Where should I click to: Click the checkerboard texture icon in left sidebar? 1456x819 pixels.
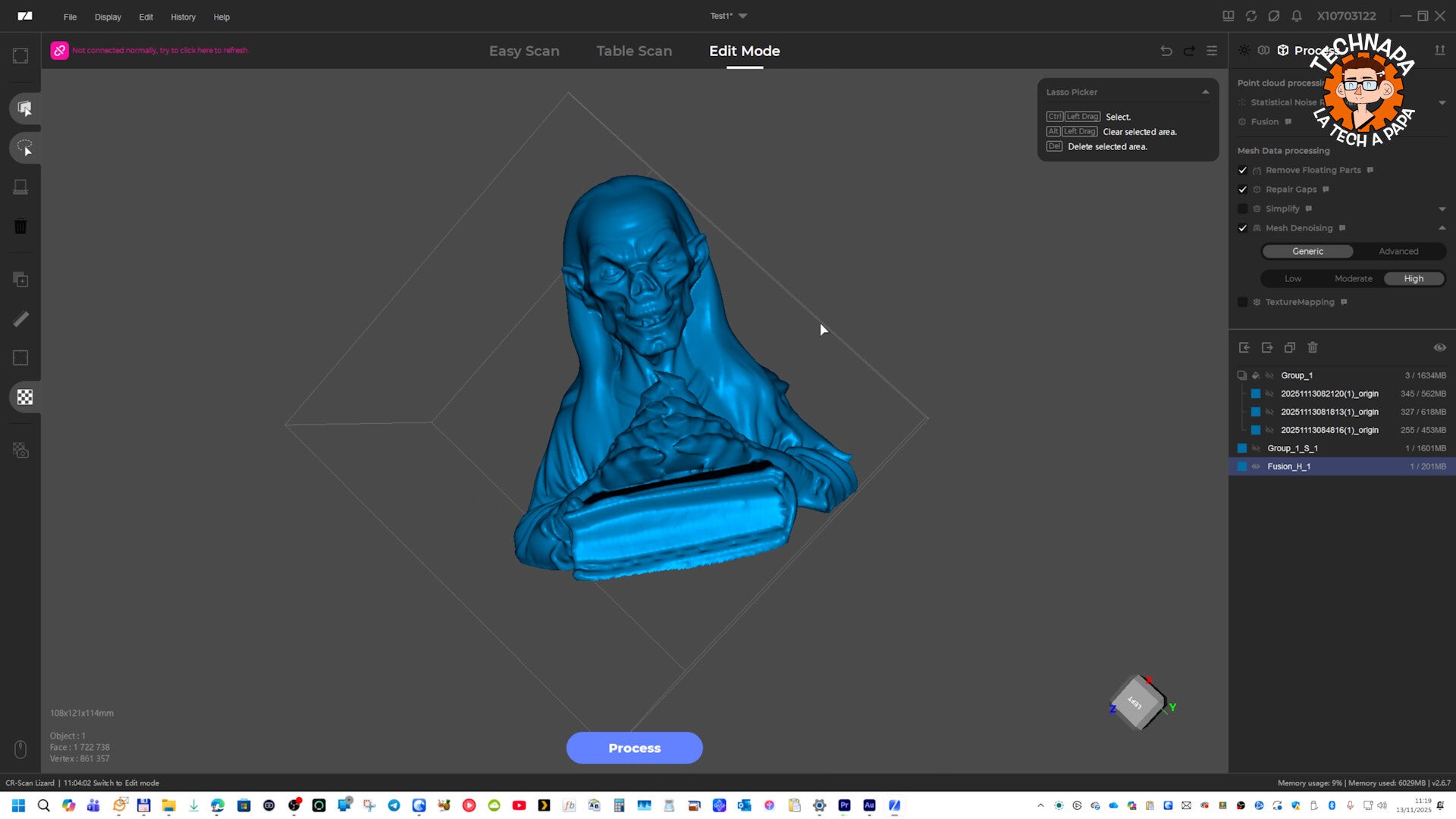(24, 397)
